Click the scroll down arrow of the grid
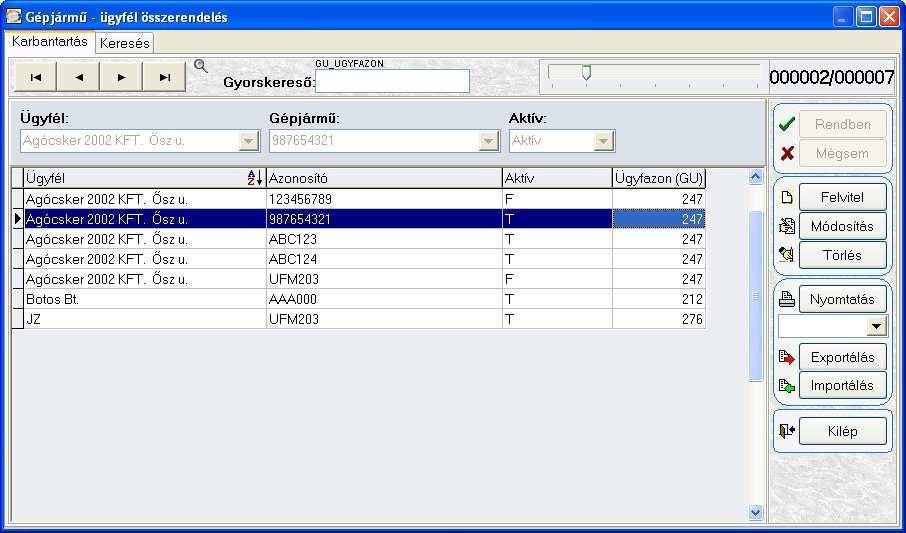Image resolution: width=906 pixels, height=533 pixels. (755, 512)
